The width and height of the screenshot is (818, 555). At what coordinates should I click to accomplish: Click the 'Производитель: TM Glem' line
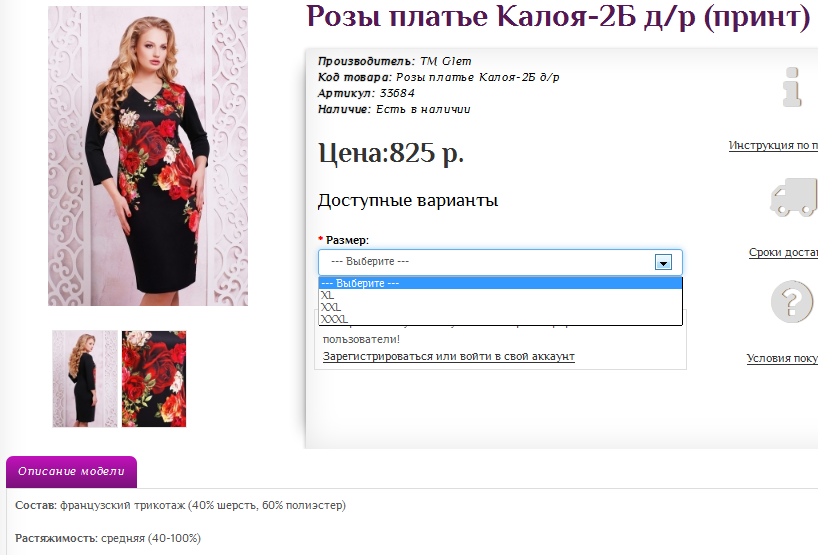pos(394,62)
